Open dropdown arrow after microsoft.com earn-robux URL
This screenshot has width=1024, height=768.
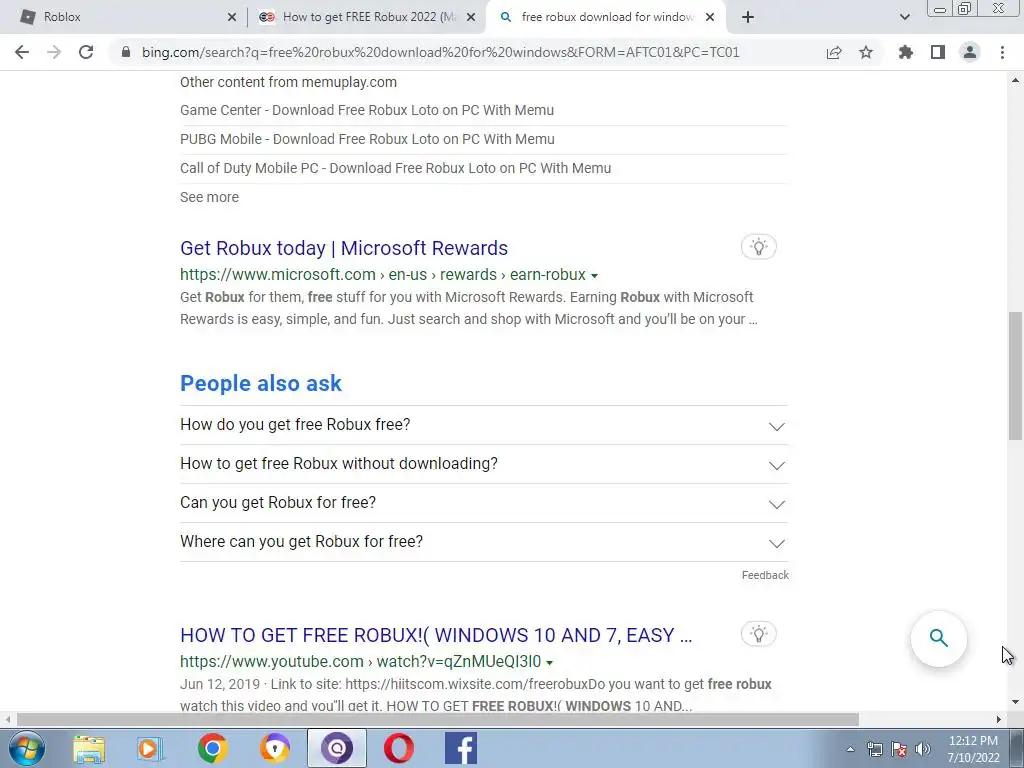(x=594, y=276)
